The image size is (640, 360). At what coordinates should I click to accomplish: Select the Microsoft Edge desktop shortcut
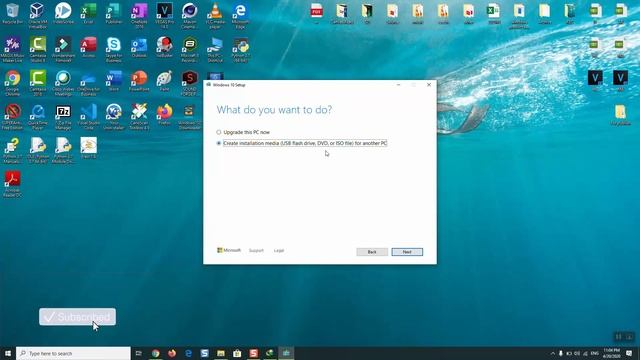pyautogui.click(x=240, y=16)
